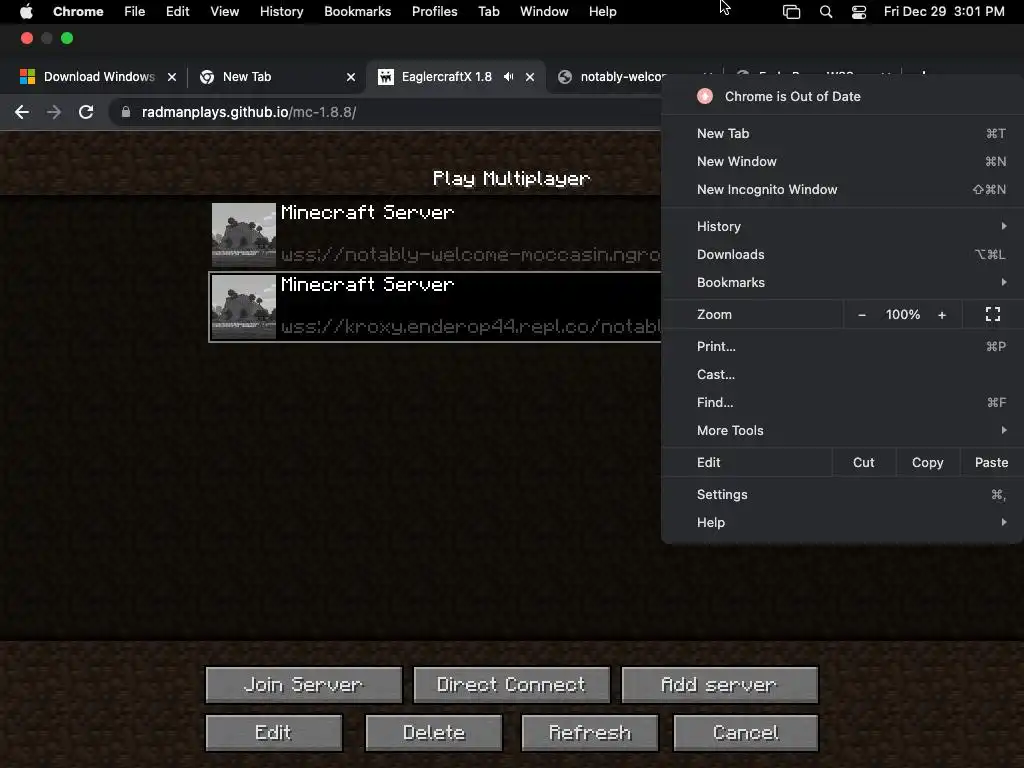Go back to previous page
Viewport: 1024px width, 768px height.
click(22, 112)
